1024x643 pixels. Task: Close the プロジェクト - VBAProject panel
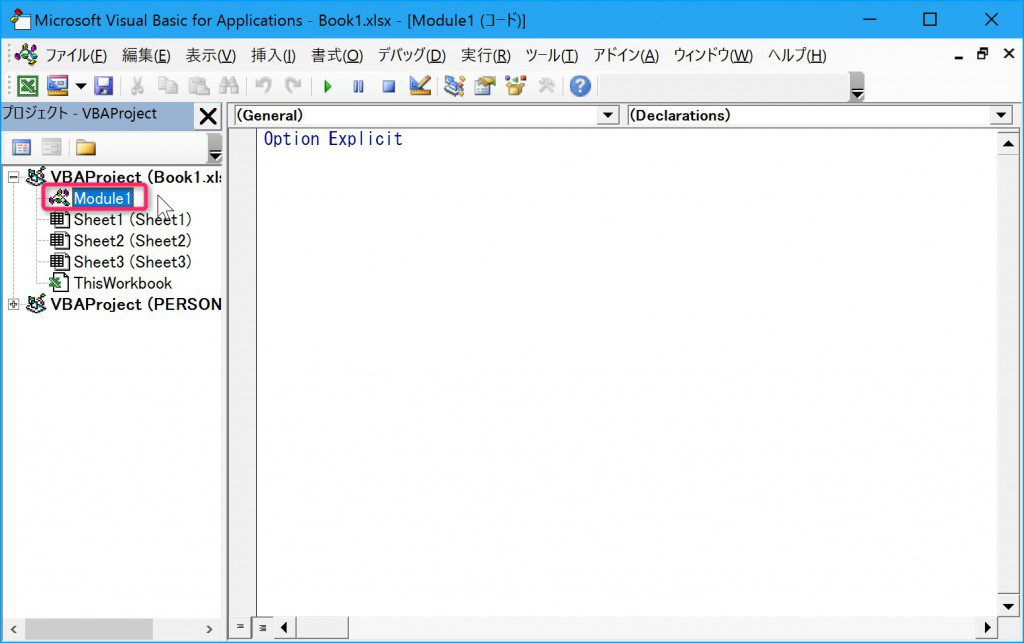pyautogui.click(x=208, y=116)
